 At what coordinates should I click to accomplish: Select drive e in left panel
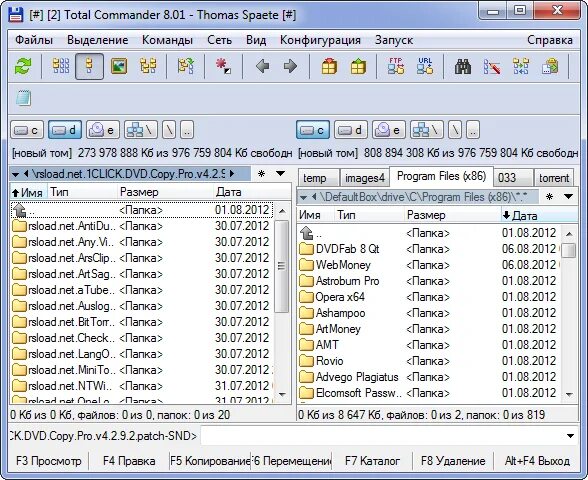(x=103, y=130)
